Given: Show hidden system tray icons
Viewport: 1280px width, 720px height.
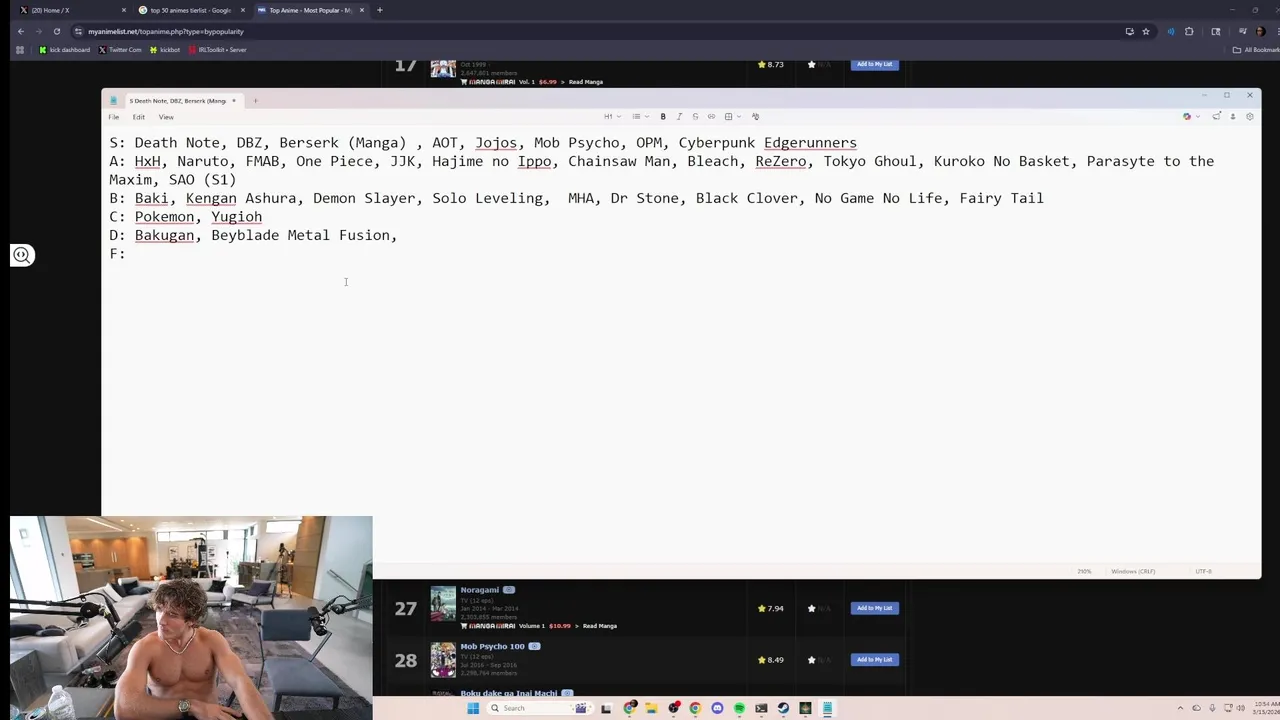Looking at the screenshot, I should click(1180, 708).
